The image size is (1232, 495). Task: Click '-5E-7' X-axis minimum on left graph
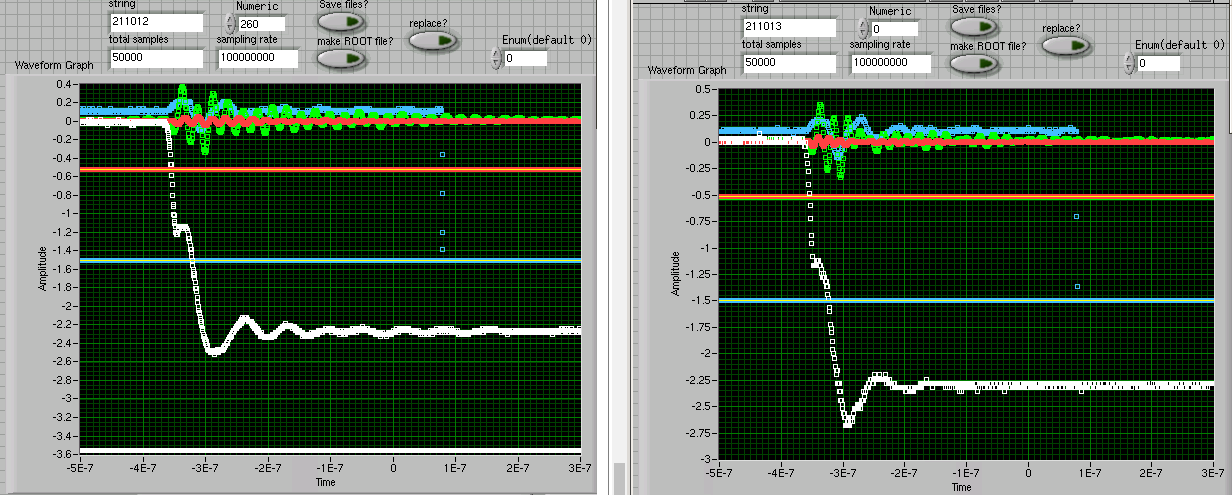point(79,468)
